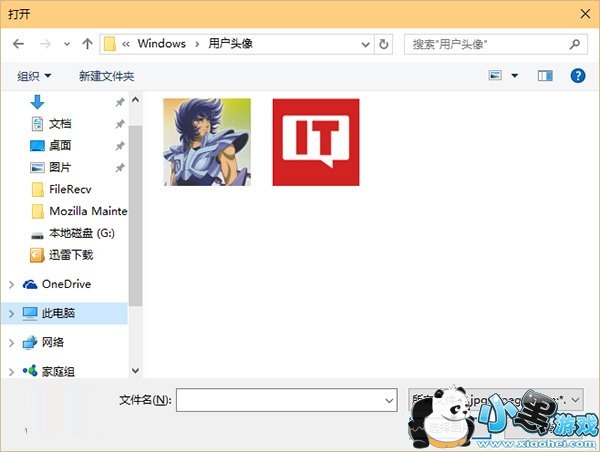Viewport: 600px width, 452px height.
Task: Click the 文件名 text input field
Action: (280, 400)
